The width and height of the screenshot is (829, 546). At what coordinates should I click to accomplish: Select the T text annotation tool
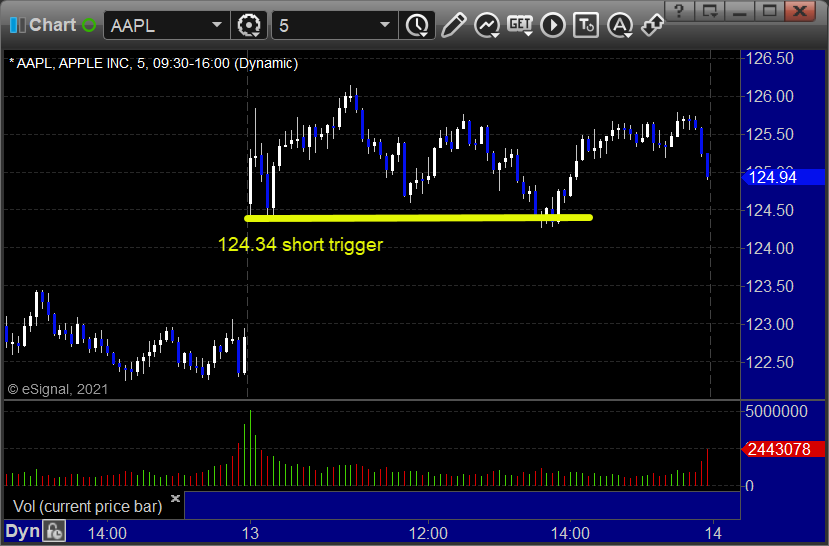[586, 25]
